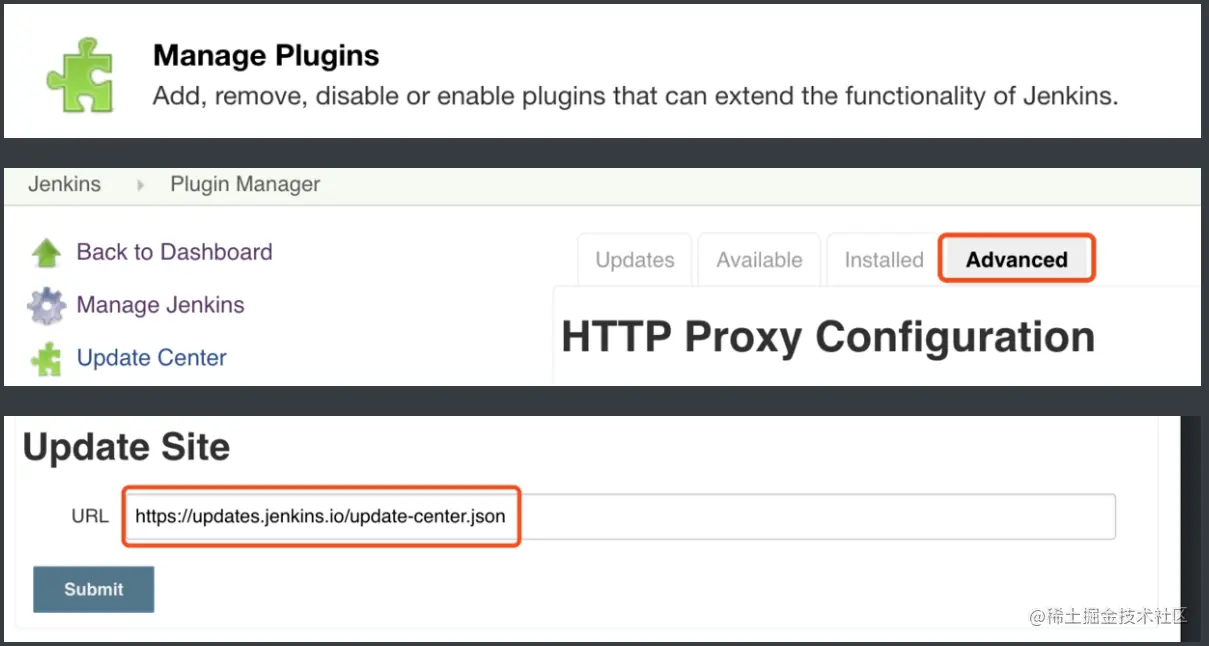
Task: Click the Update Center puzzle piece icon
Action: [46, 359]
